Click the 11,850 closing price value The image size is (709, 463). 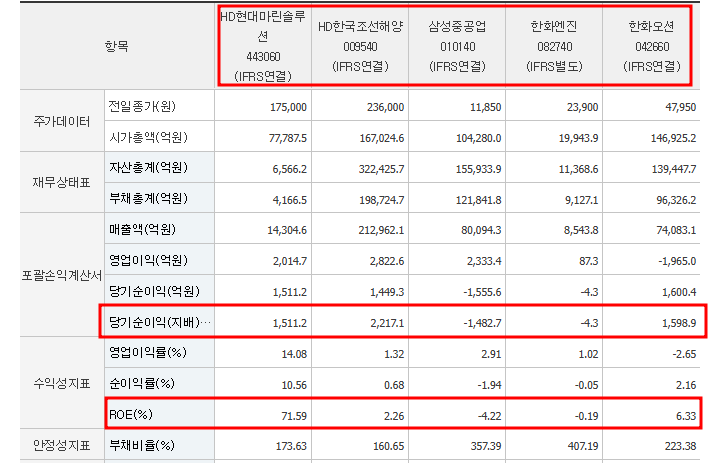point(486,107)
